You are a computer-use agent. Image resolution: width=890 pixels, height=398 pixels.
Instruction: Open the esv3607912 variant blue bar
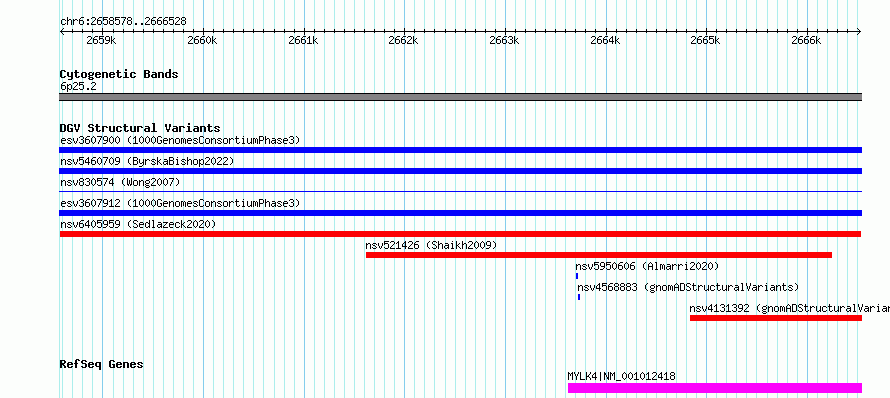(x=460, y=213)
